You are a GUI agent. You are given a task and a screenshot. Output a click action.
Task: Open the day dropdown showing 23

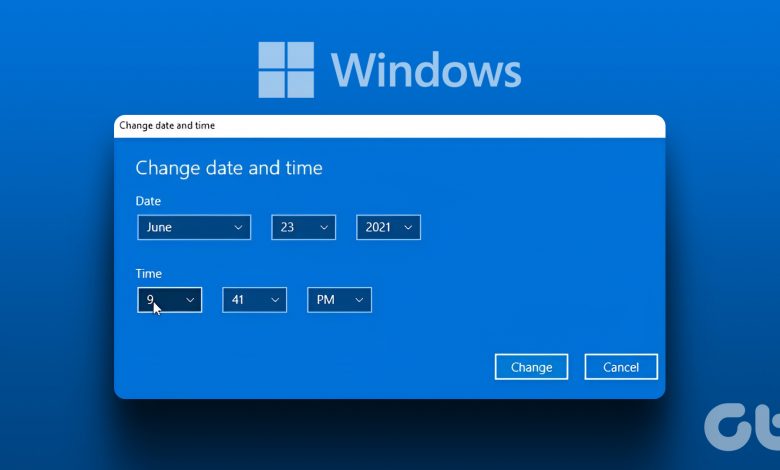(x=303, y=227)
